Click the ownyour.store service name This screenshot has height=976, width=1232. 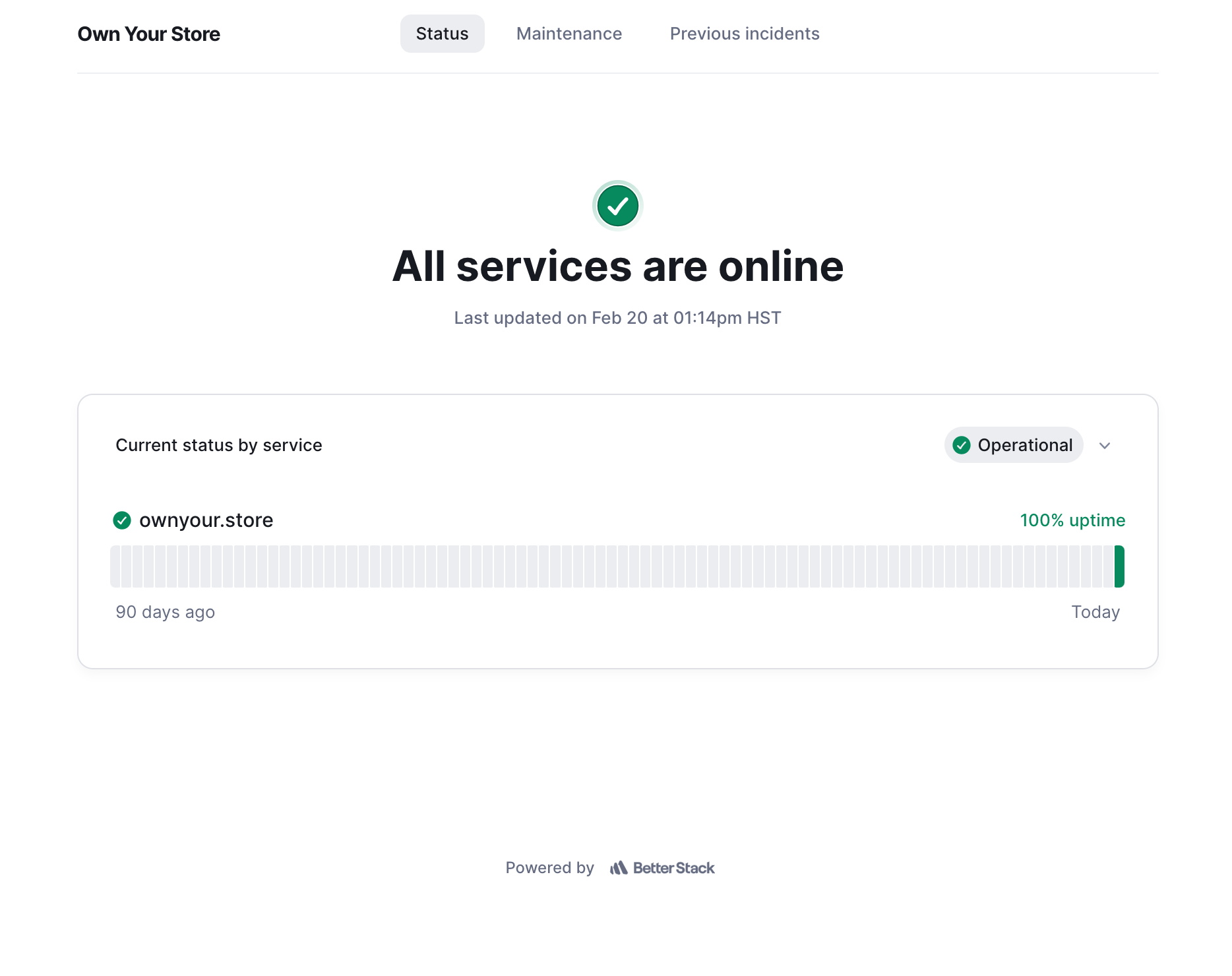(x=206, y=520)
